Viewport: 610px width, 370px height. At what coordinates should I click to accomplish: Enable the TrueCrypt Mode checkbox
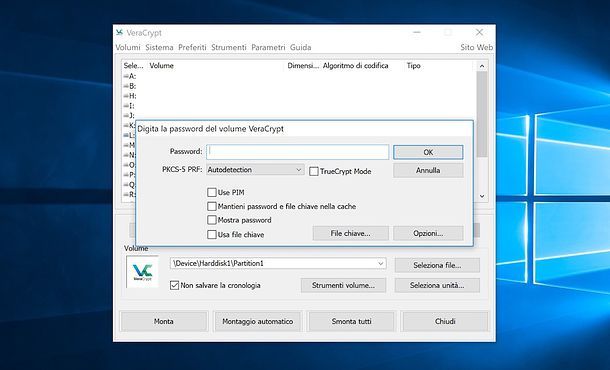314,171
